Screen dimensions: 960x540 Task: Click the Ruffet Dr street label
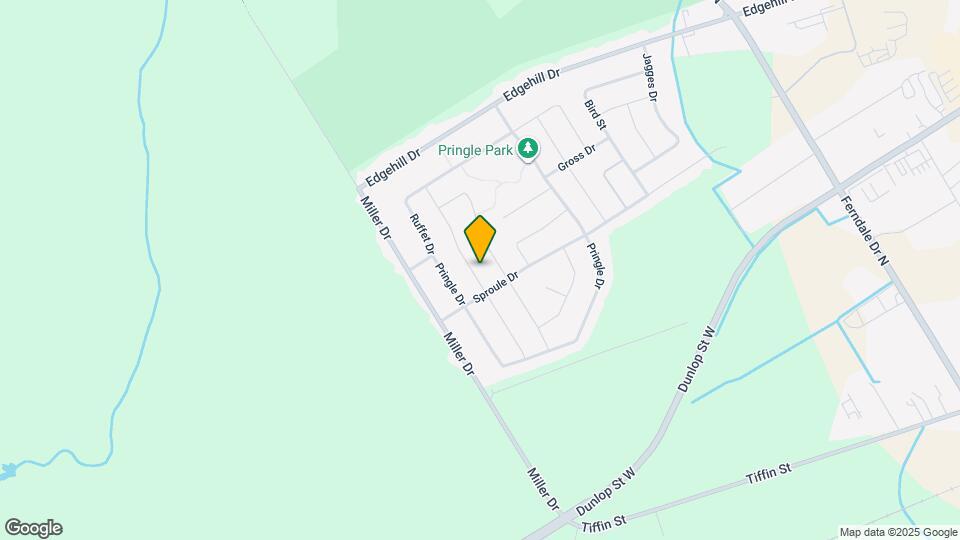coord(422,234)
